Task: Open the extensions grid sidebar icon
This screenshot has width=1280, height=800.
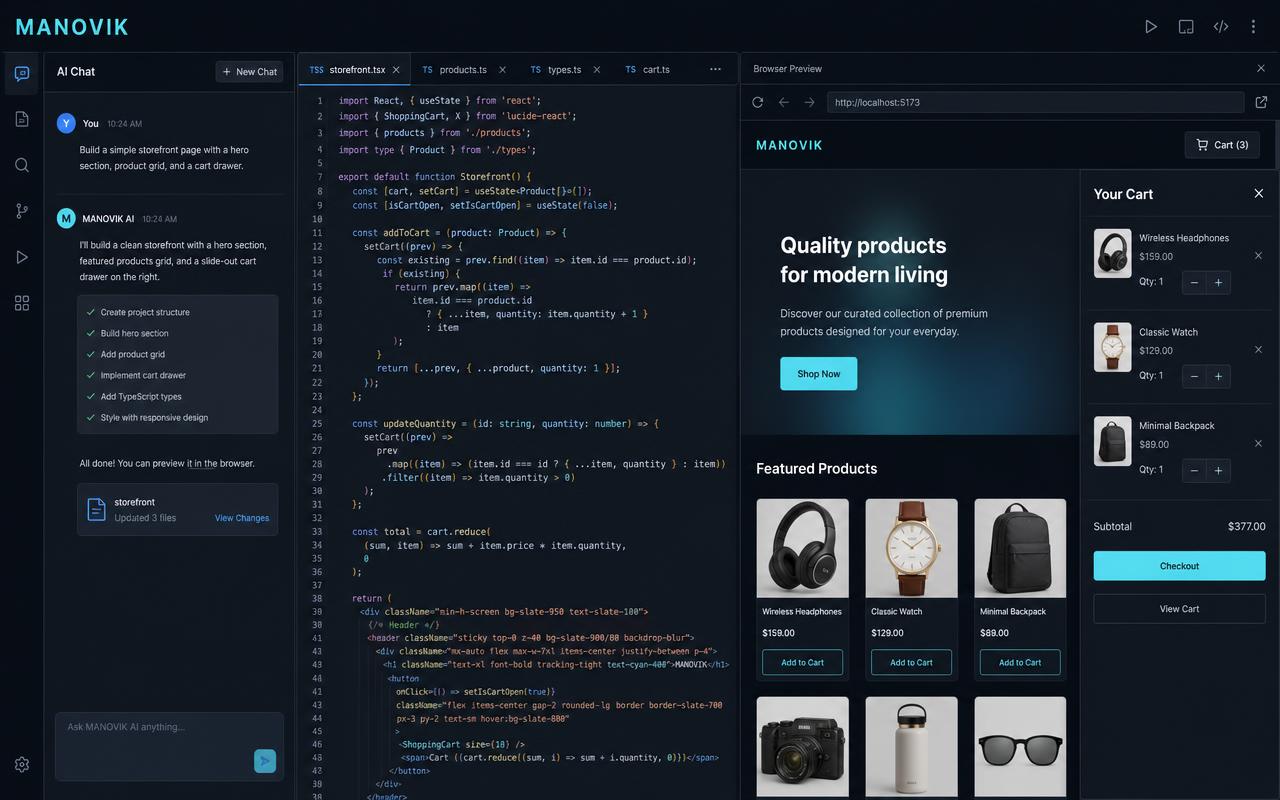Action: 22,303
